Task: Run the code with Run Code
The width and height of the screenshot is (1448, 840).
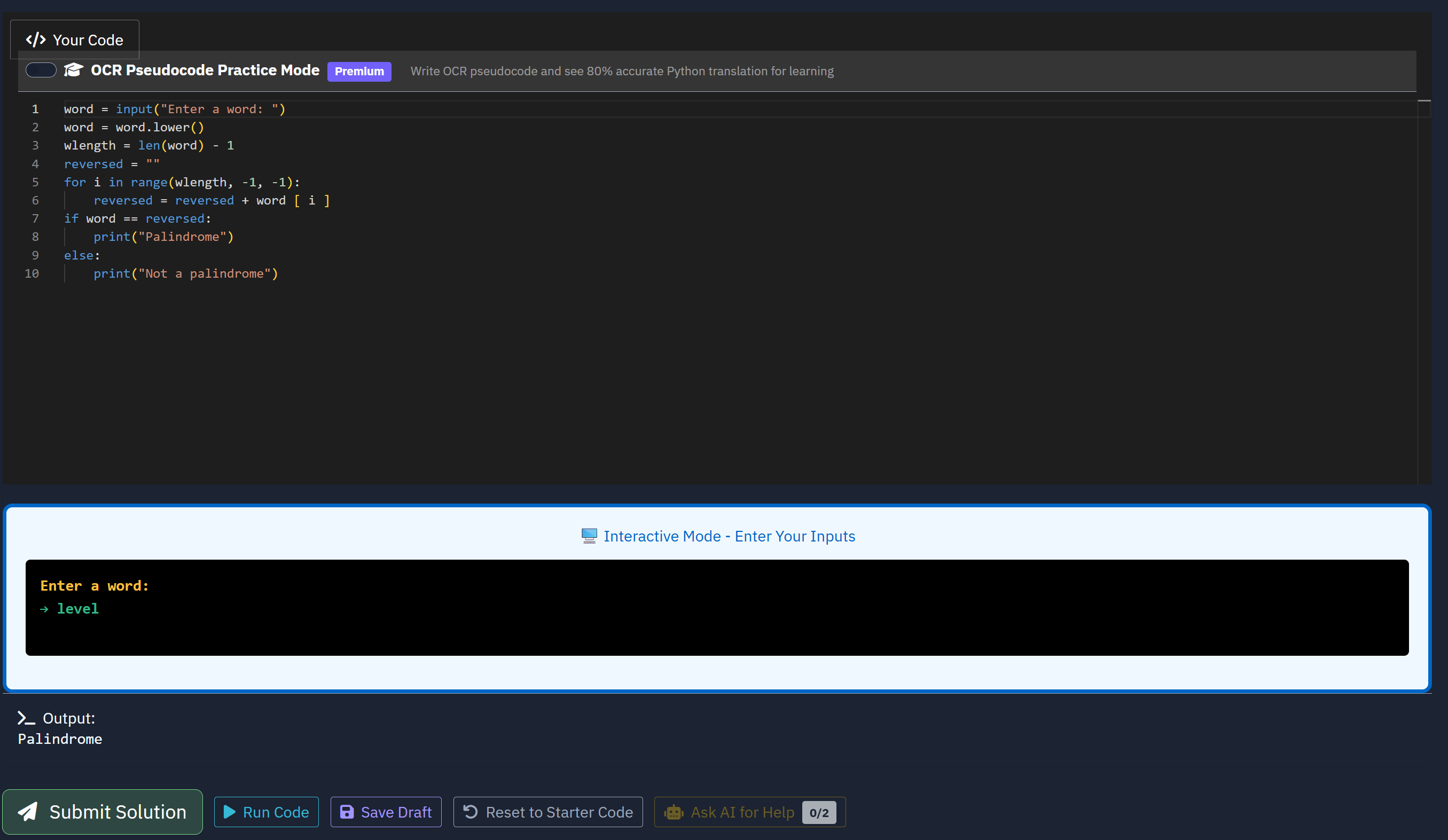Action: pyautogui.click(x=266, y=812)
